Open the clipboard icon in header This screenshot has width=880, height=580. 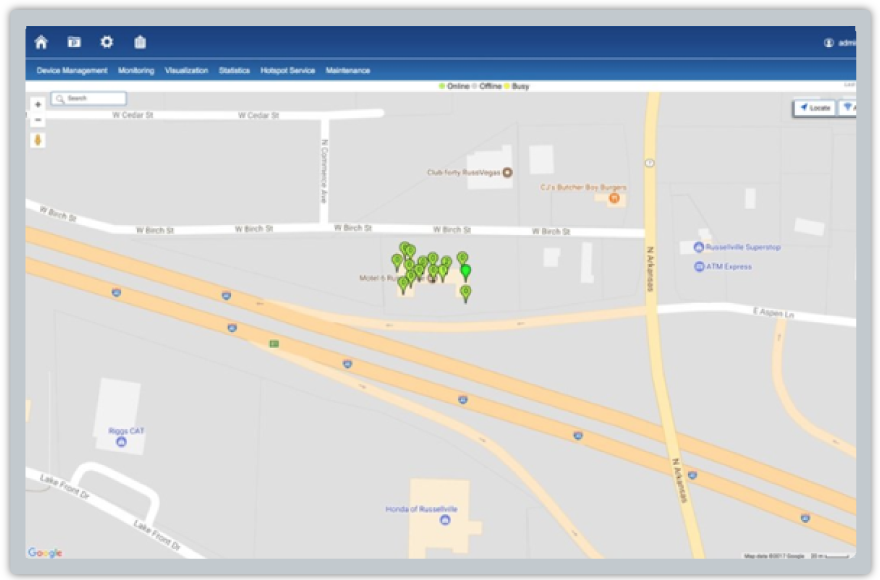coord(140,42)
